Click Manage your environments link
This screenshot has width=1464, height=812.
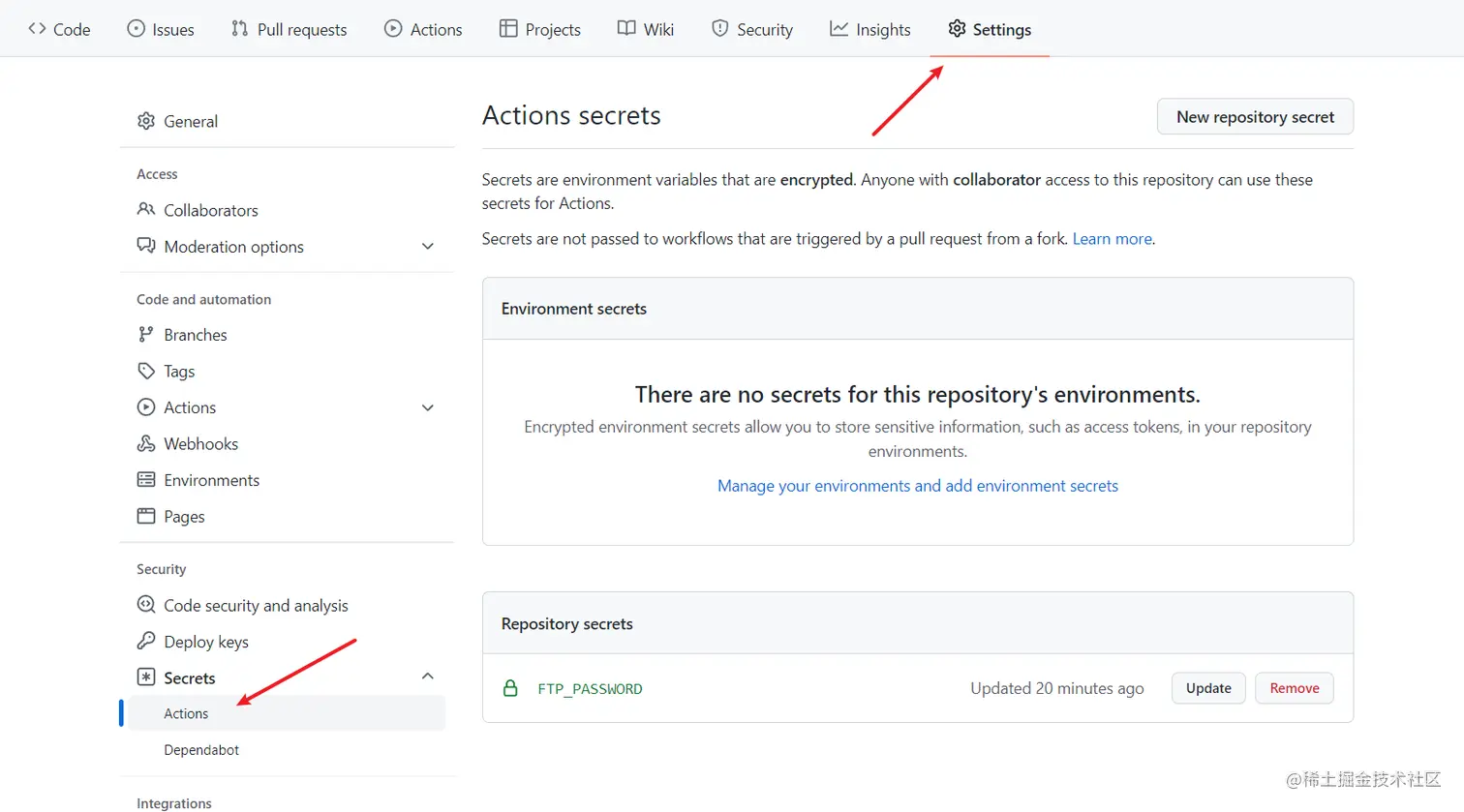[x=916, y=485]
